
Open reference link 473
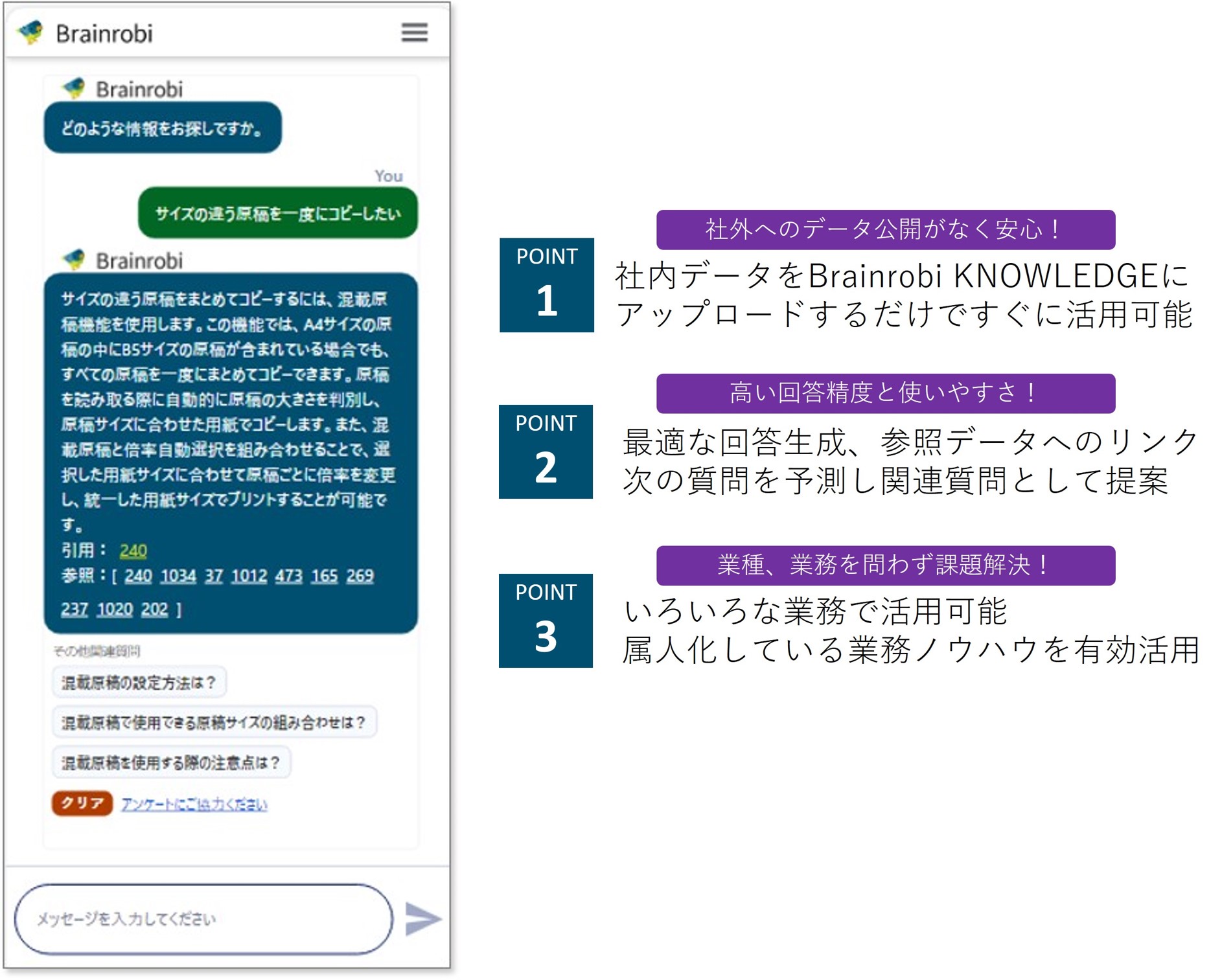coord(289,575)
